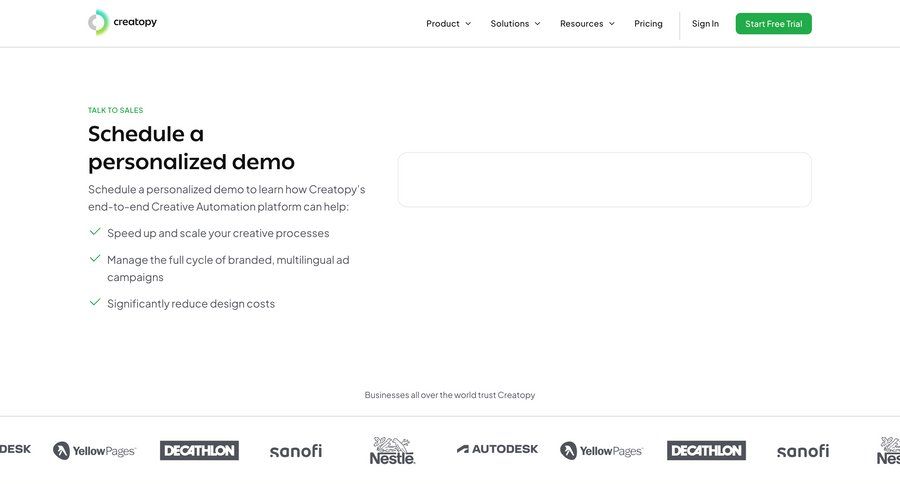Click the checkmark beside Manage full cycle
This screenshot has height=484, width=900.
[x=95, y=259]
